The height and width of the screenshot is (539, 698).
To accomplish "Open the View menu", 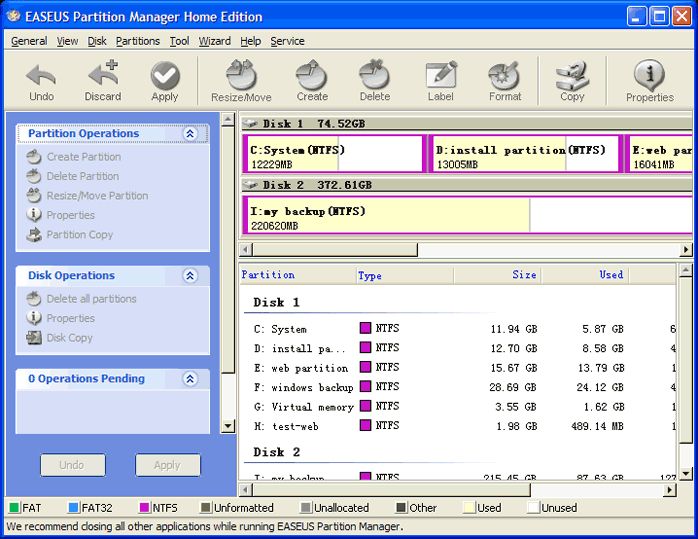I will coord(67,41).
